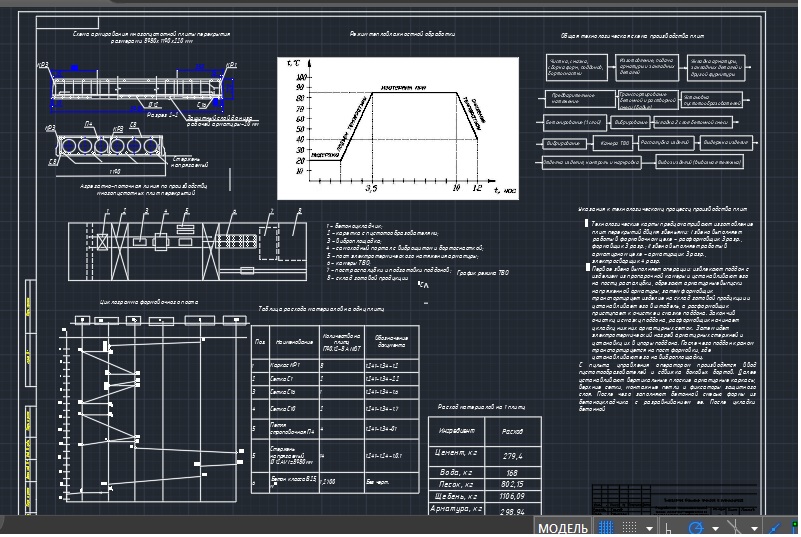Select the '802,15' sand value cell
Image resolution: width=801 pixels, height=537 pixels.
513,484
